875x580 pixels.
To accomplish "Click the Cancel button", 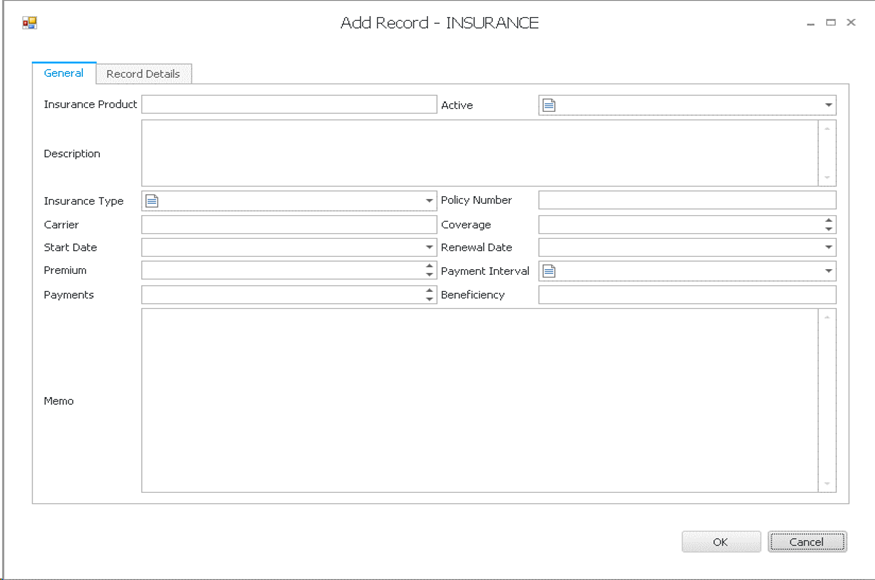I will (807, 542).
